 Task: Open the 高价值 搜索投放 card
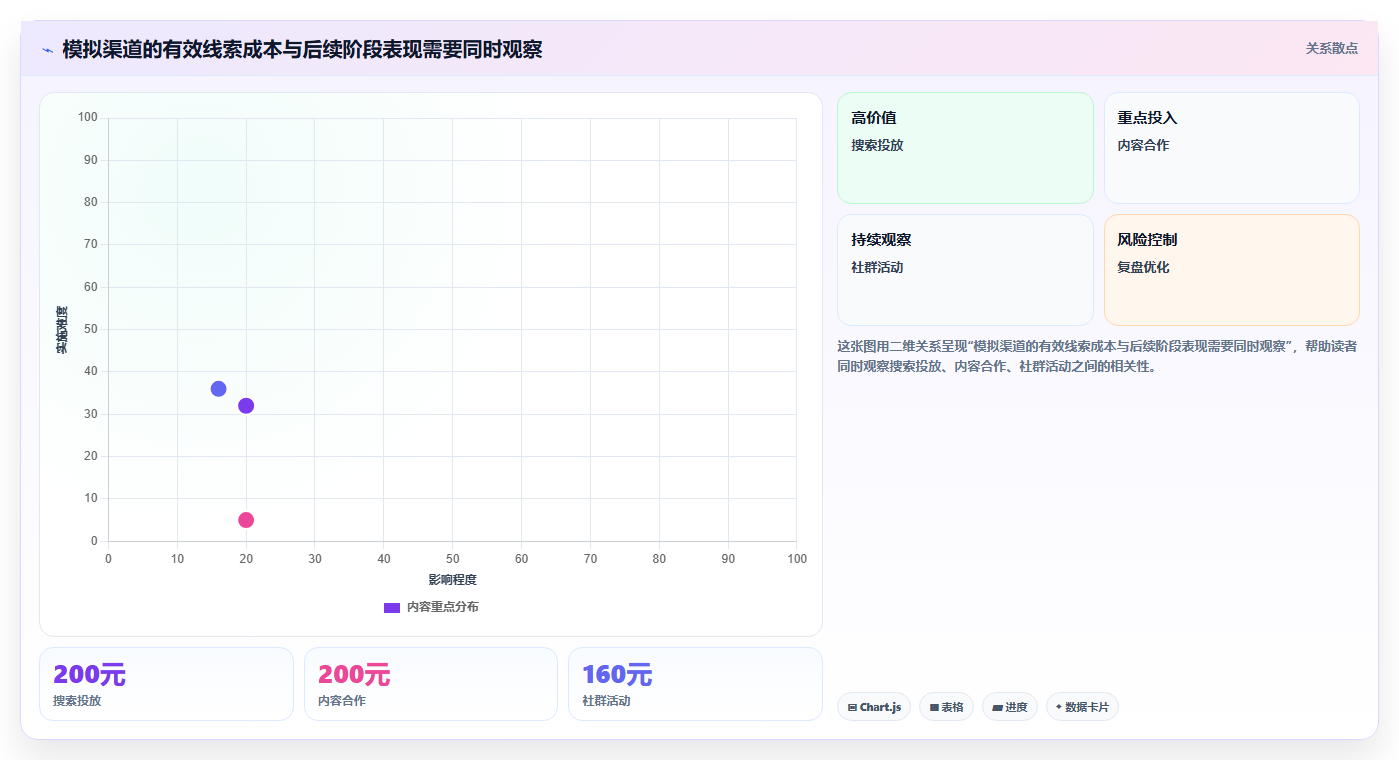click(965, 148)
